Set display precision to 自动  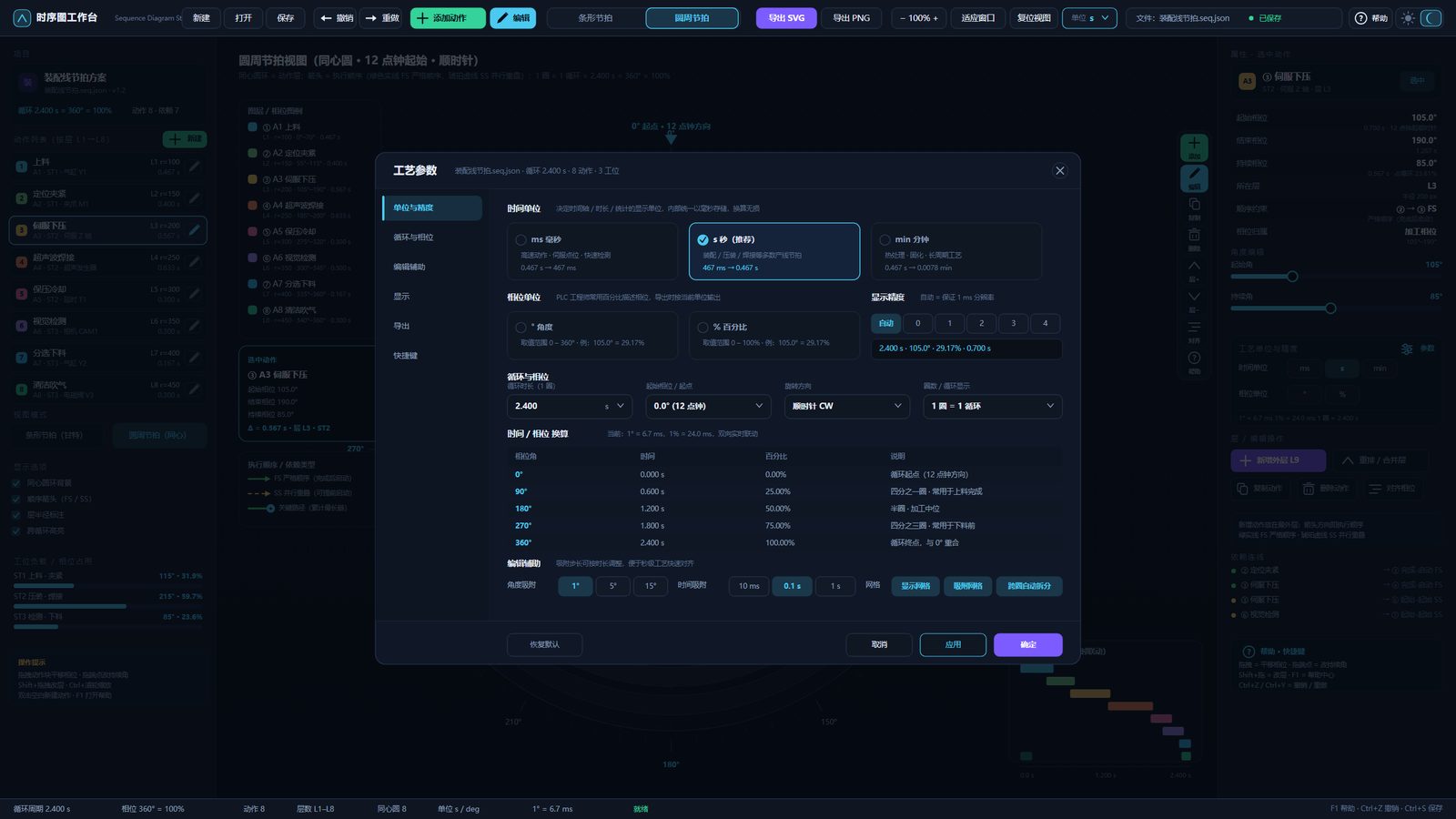tap(886, 323)
